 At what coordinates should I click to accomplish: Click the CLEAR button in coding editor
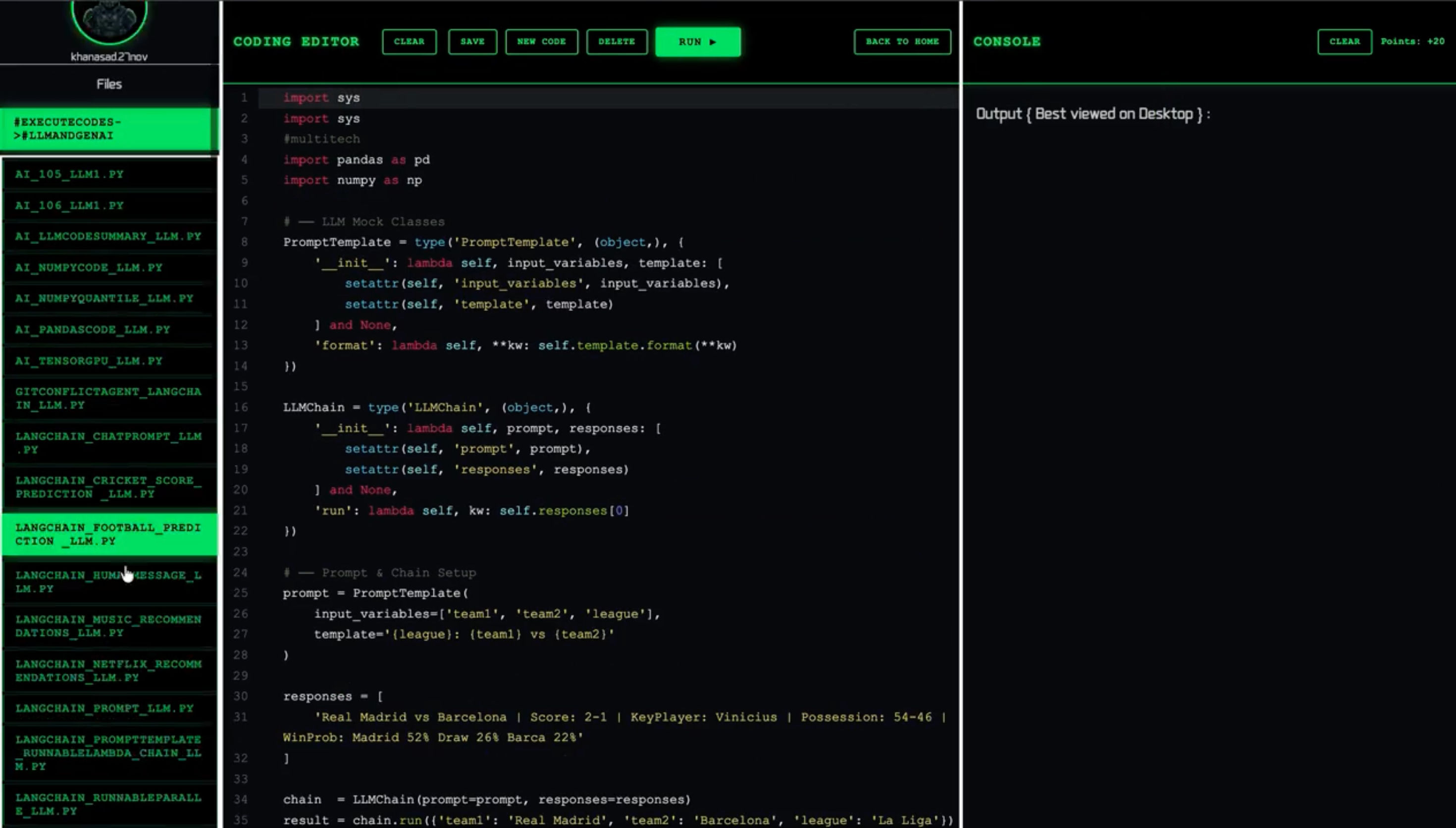click(409, 42)
